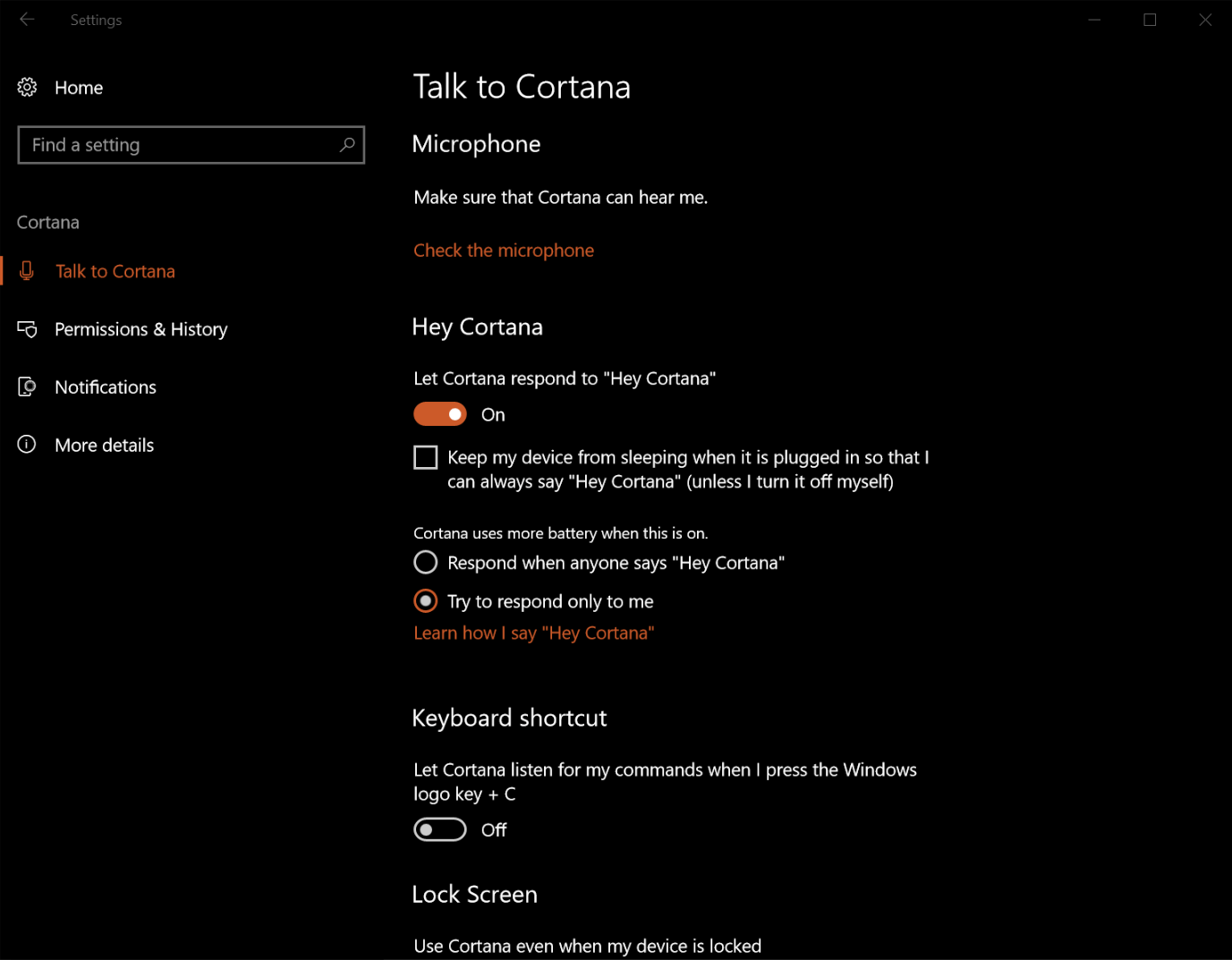Click the back arrow in title bar
This screenshot has height=960, width=1232.
click(x=27, y=20)
